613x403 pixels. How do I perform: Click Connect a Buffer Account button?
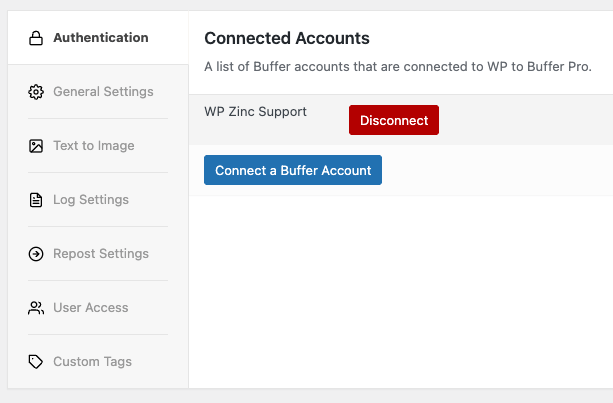pyautogui.click(x=293, y=170)
